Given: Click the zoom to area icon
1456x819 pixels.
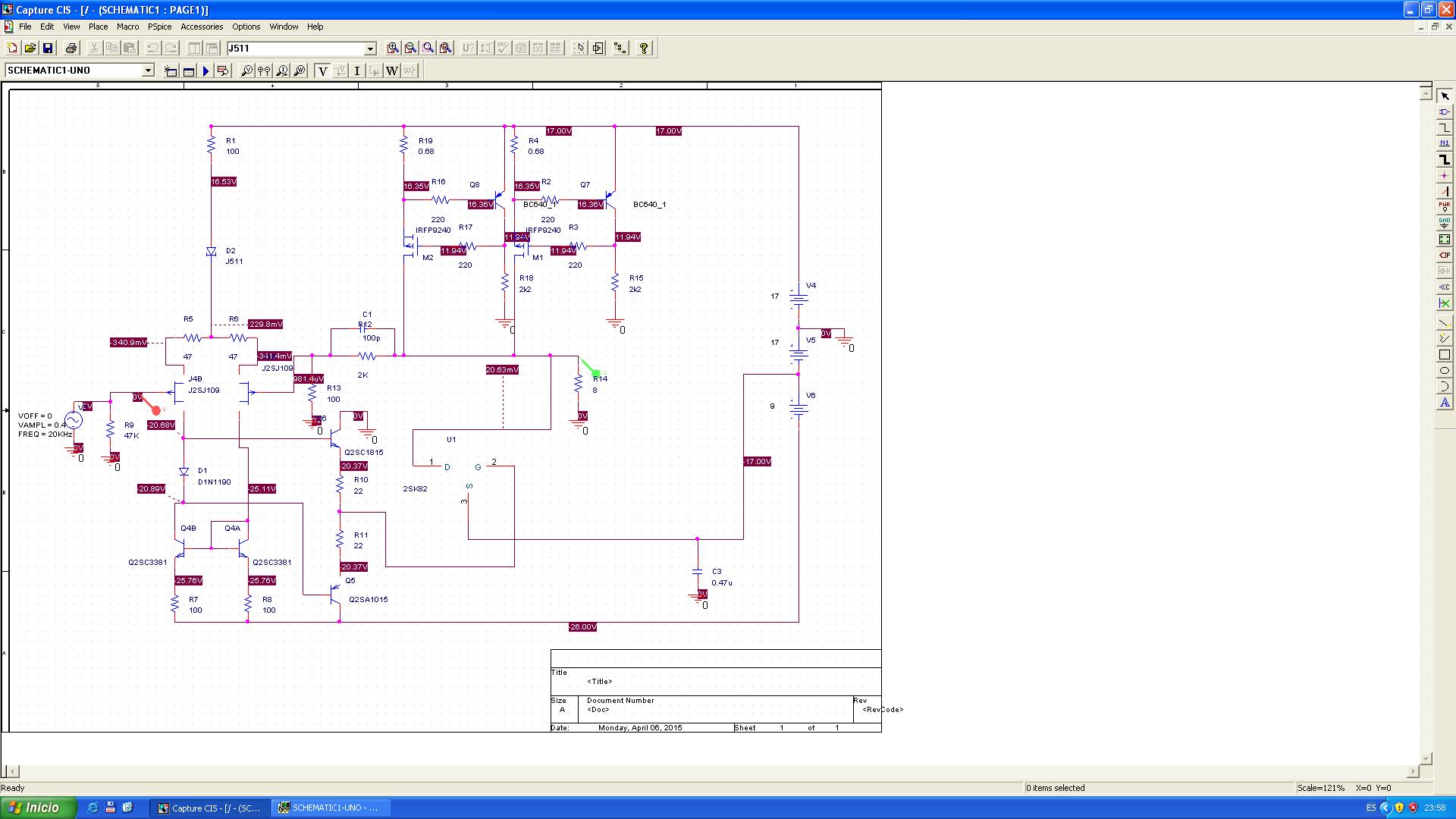Looking at the screenshot, I should click(x=428, y=48).
